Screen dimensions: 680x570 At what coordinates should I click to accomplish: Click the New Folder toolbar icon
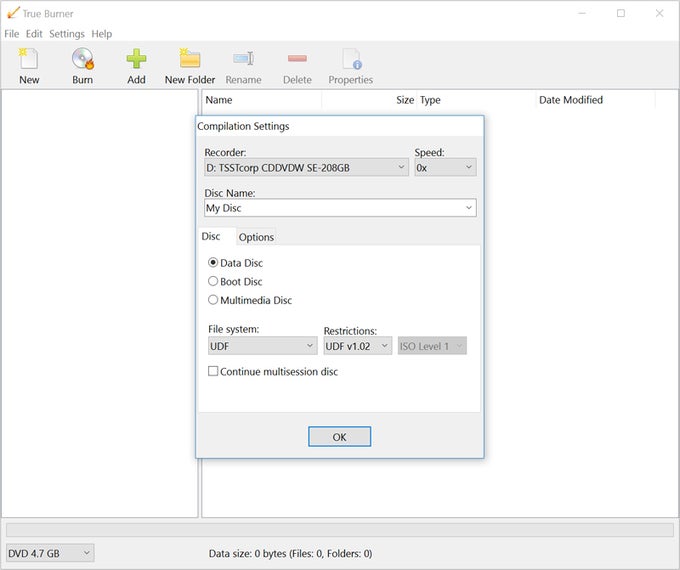click(x=190, y=59)
